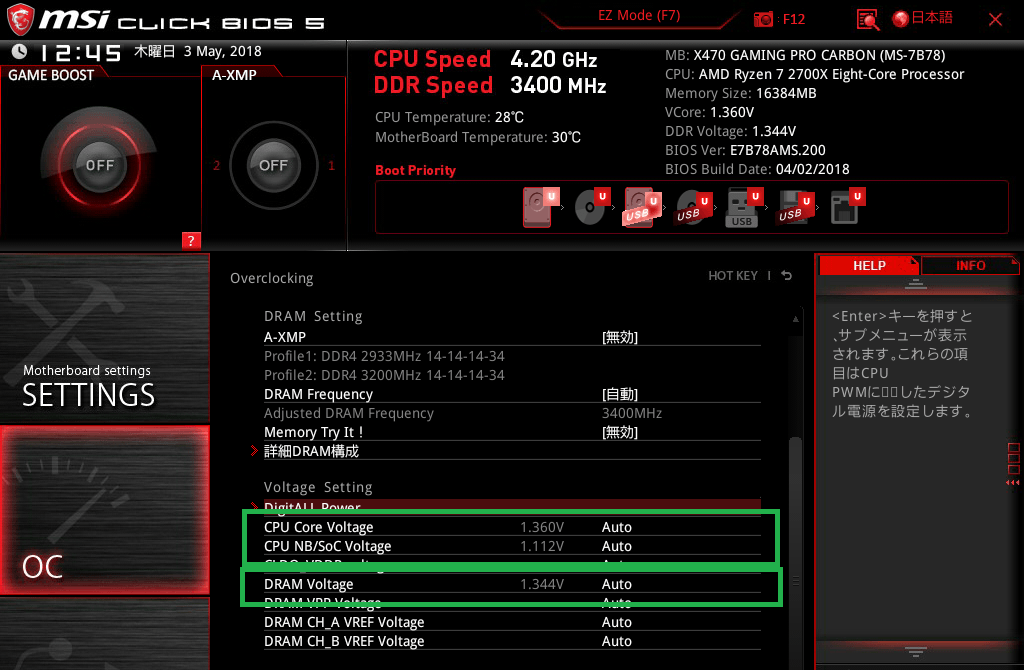This screenshot has height=670, width=1024.
Task: Click the DDR Speed 3400 MHz readout
Action: [490, 86]
